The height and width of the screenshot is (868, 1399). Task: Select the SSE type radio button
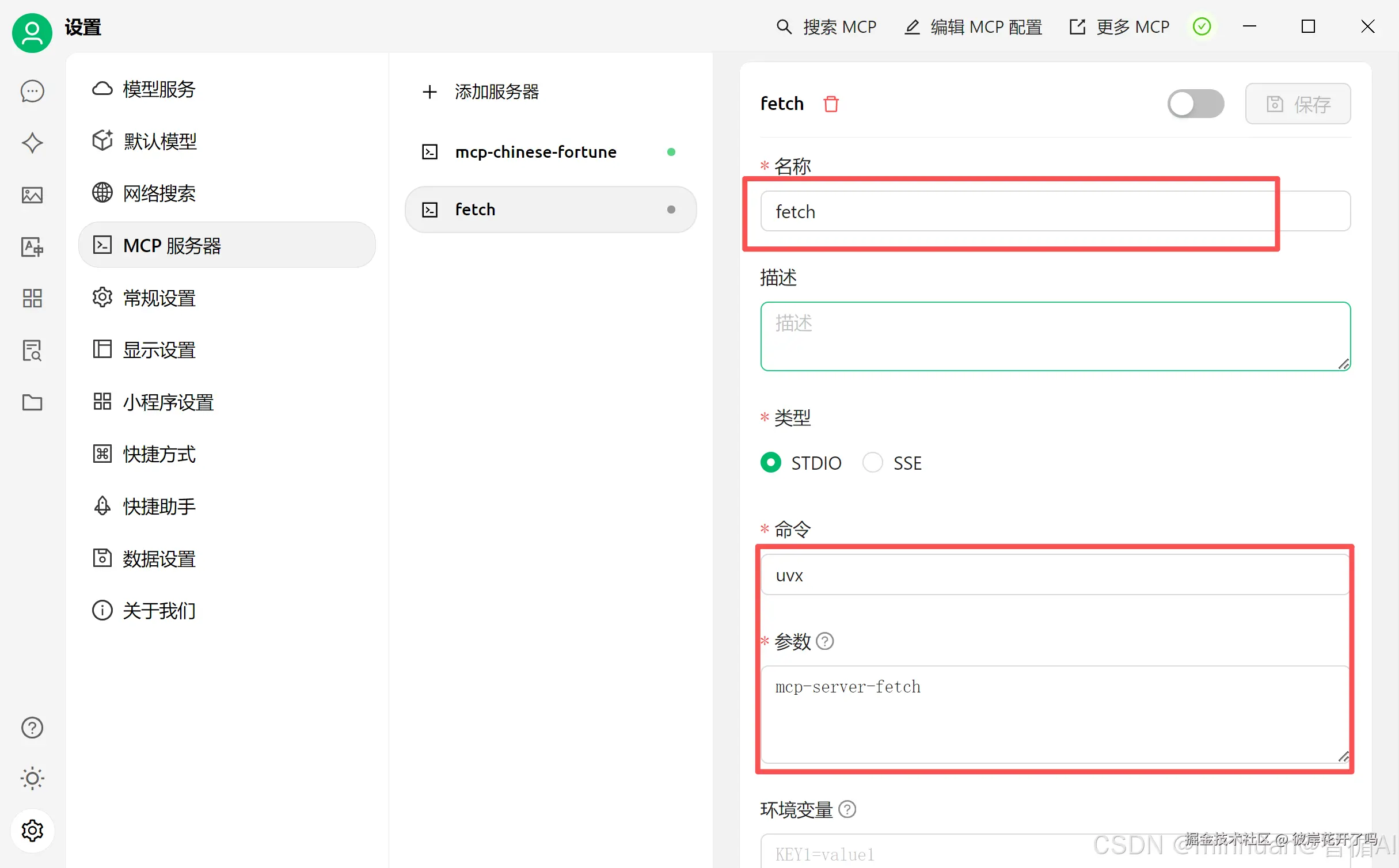click(x=873, y=462)
